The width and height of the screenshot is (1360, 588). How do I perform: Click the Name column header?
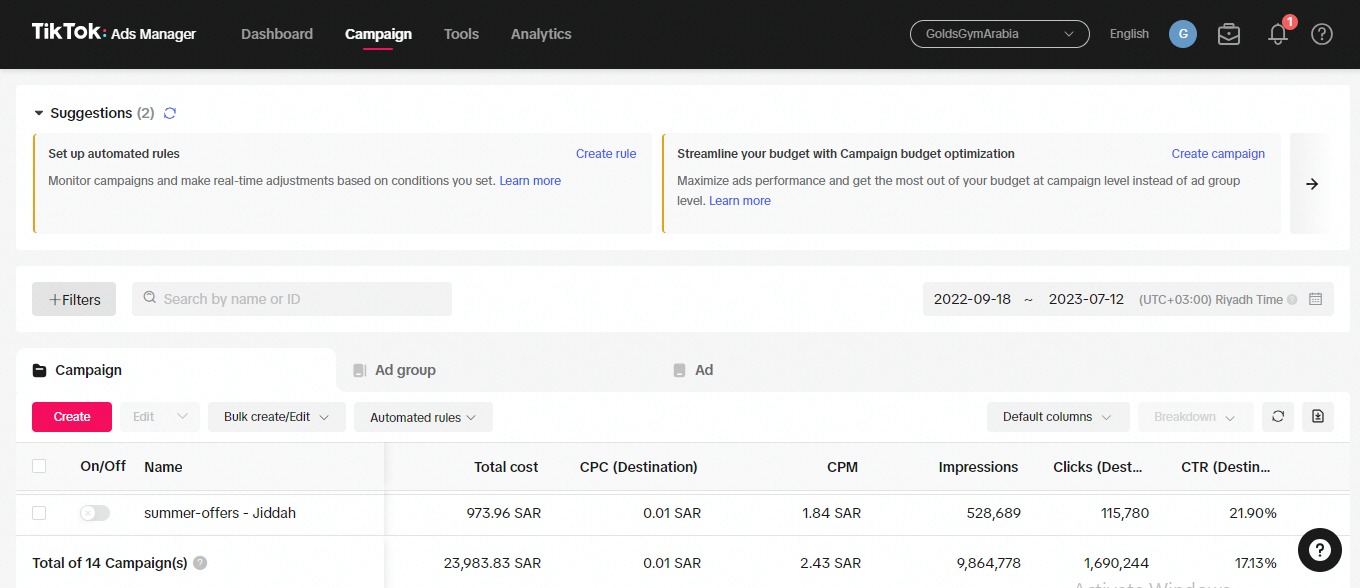(x=163, y=467)
